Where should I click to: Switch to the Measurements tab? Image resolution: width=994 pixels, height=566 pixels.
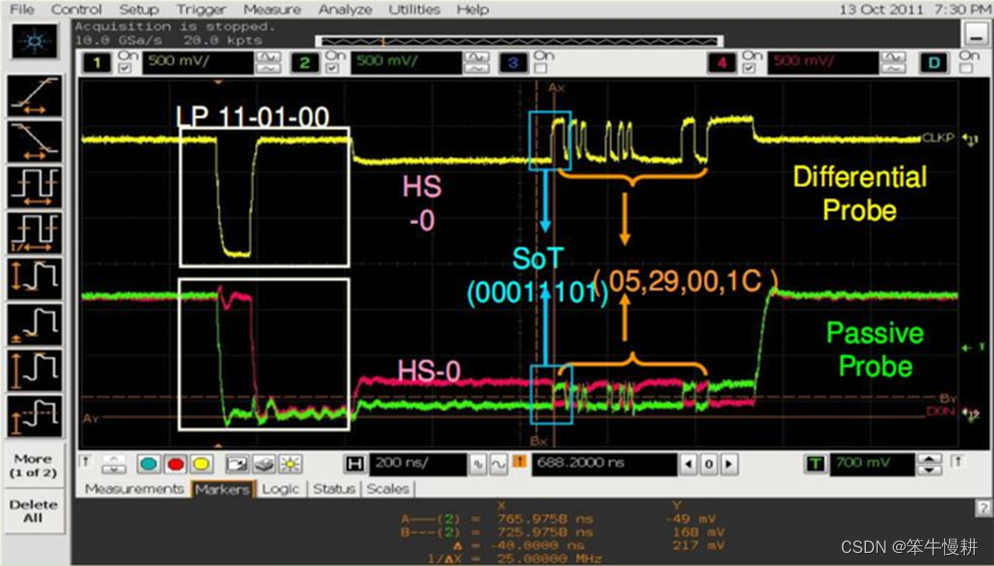[x=134, y=489]
